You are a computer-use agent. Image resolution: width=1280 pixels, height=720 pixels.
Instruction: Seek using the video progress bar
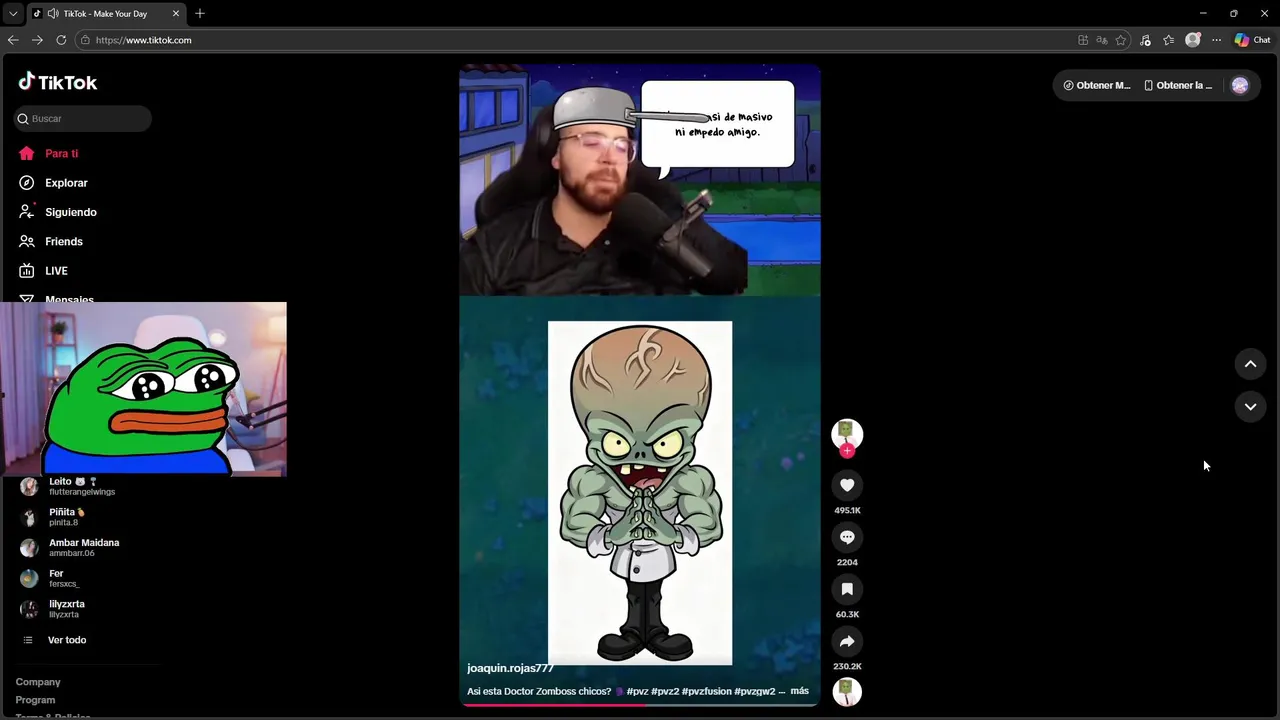640,705
